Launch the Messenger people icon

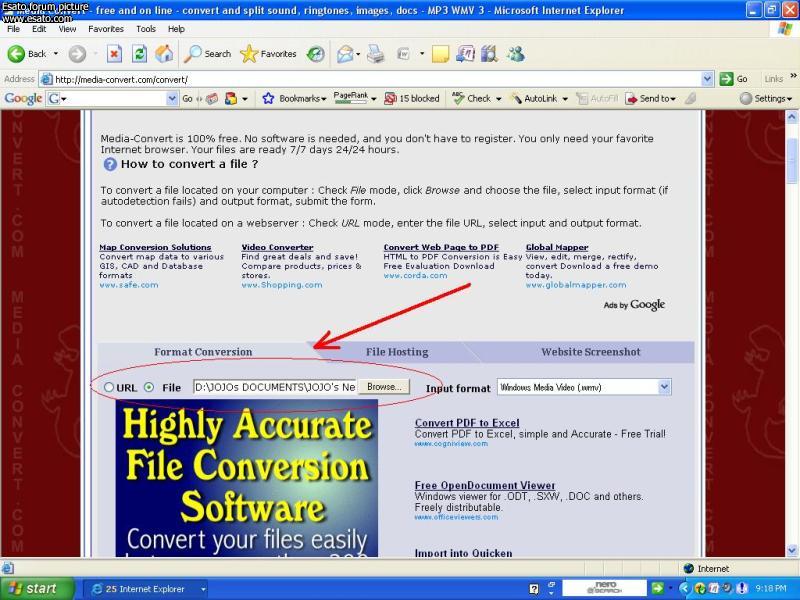pos(516,54)
